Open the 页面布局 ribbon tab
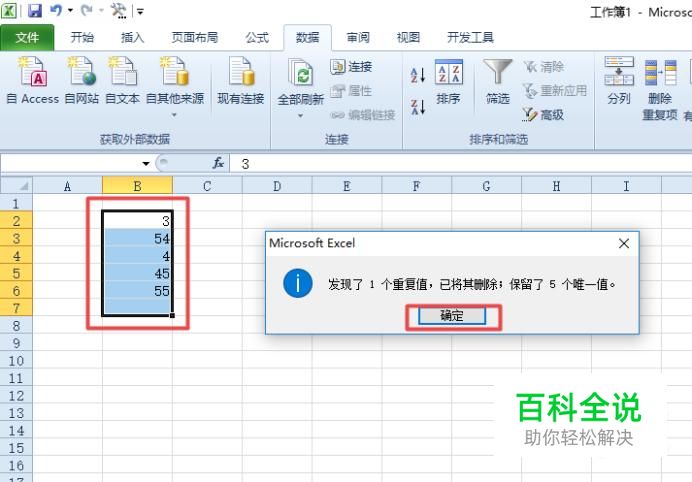 coord(195,38)
